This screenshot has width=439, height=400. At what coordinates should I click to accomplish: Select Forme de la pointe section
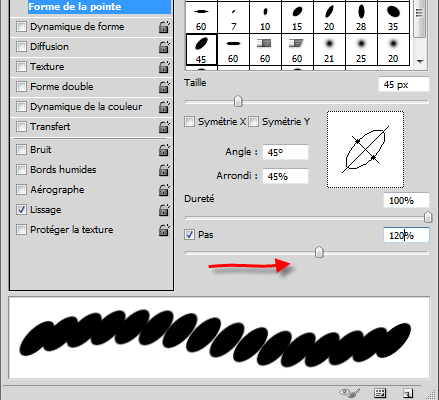(99, 7)
